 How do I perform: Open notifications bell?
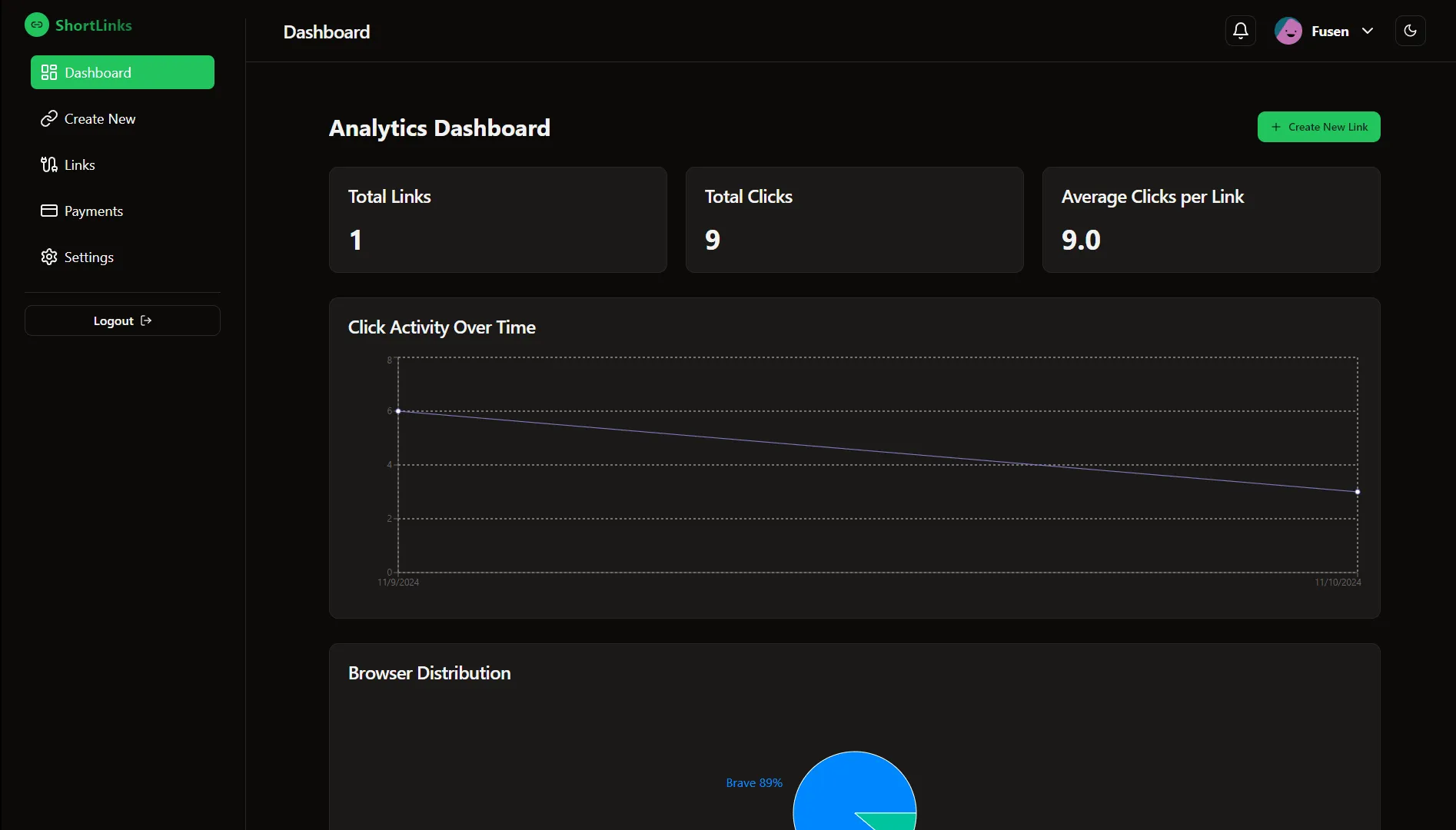click(x=1241, y=31)
